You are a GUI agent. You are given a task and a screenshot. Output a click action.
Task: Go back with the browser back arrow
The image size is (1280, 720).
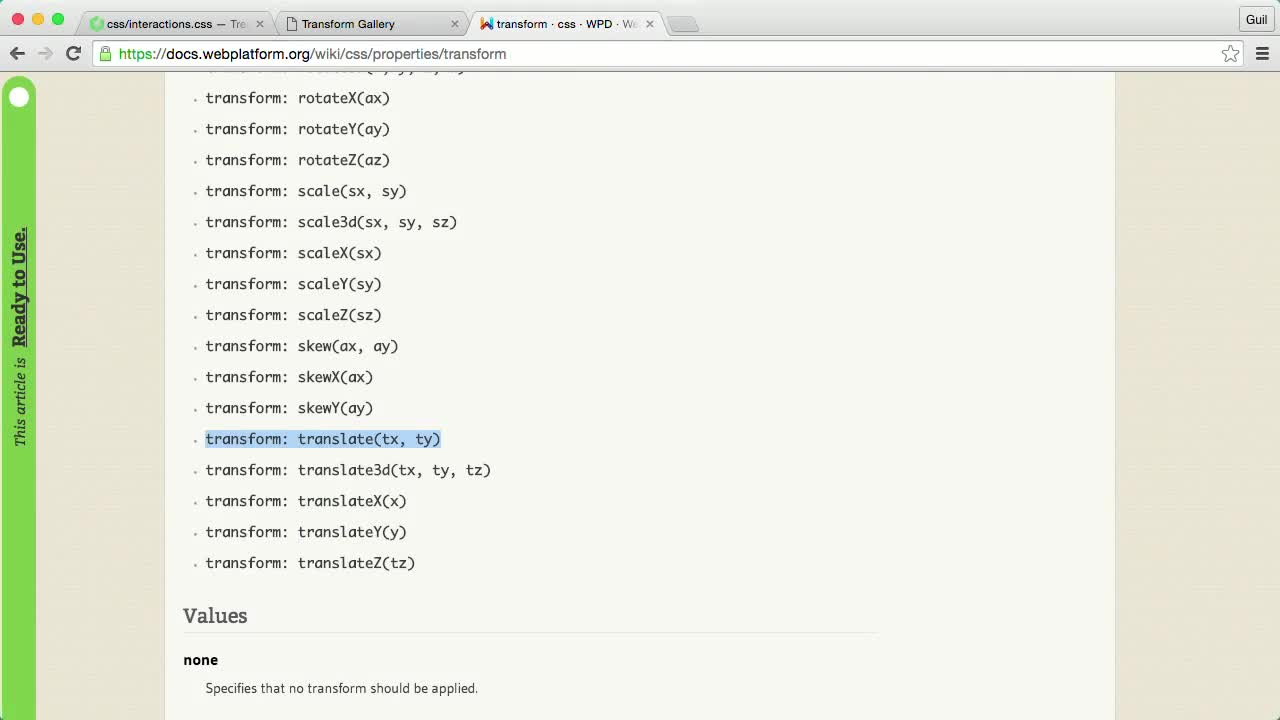click(x=17, y=54)
